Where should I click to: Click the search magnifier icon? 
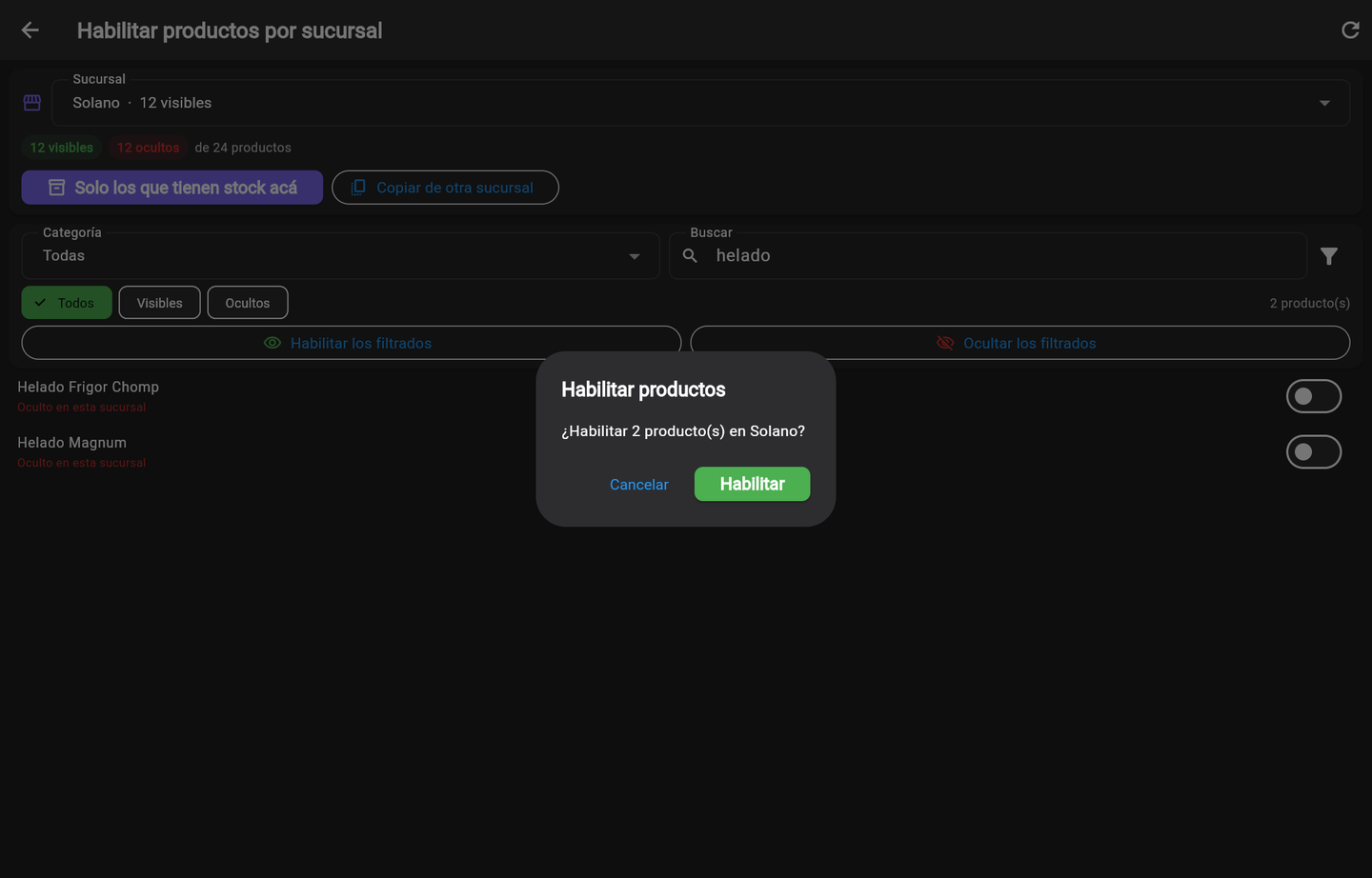pos(691,256)
